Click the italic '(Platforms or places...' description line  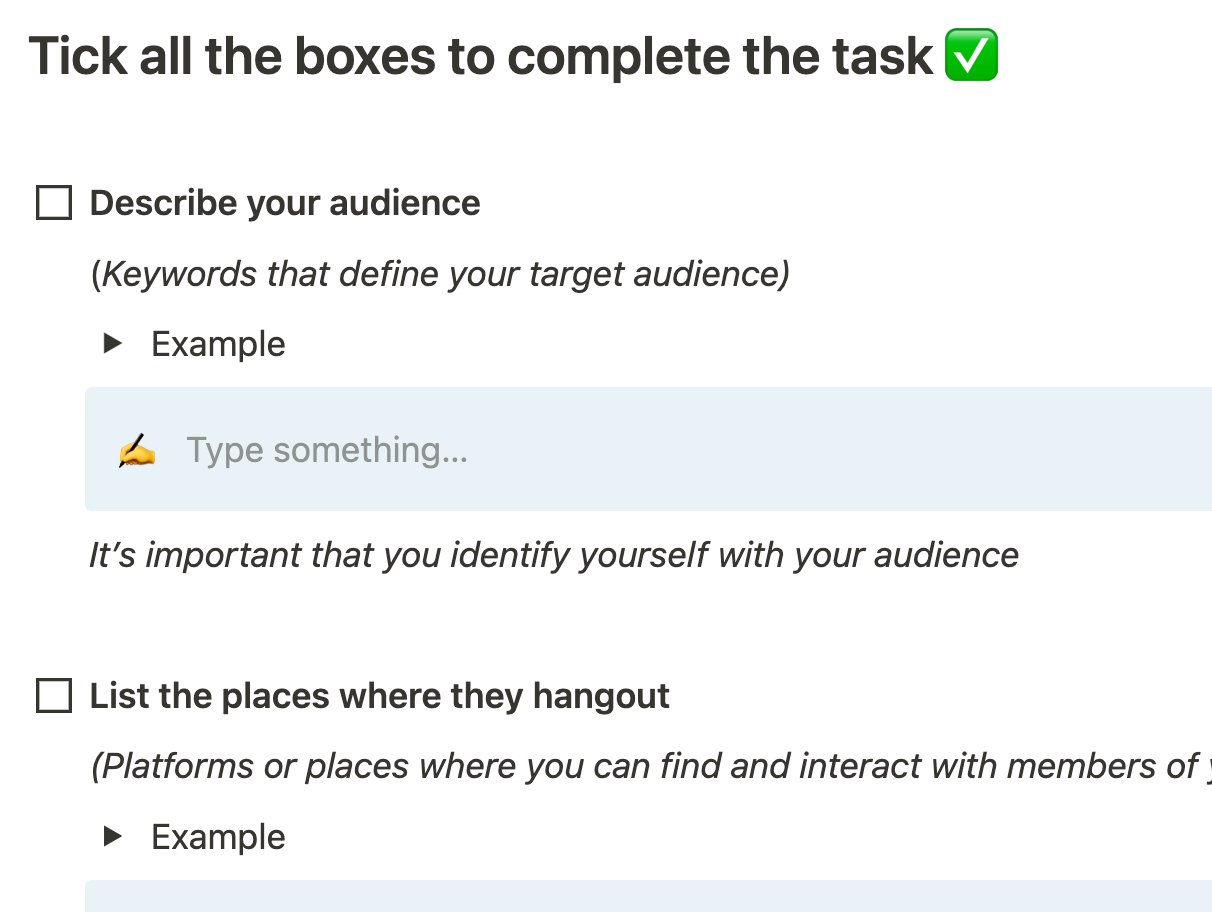(x=640, y=766)
